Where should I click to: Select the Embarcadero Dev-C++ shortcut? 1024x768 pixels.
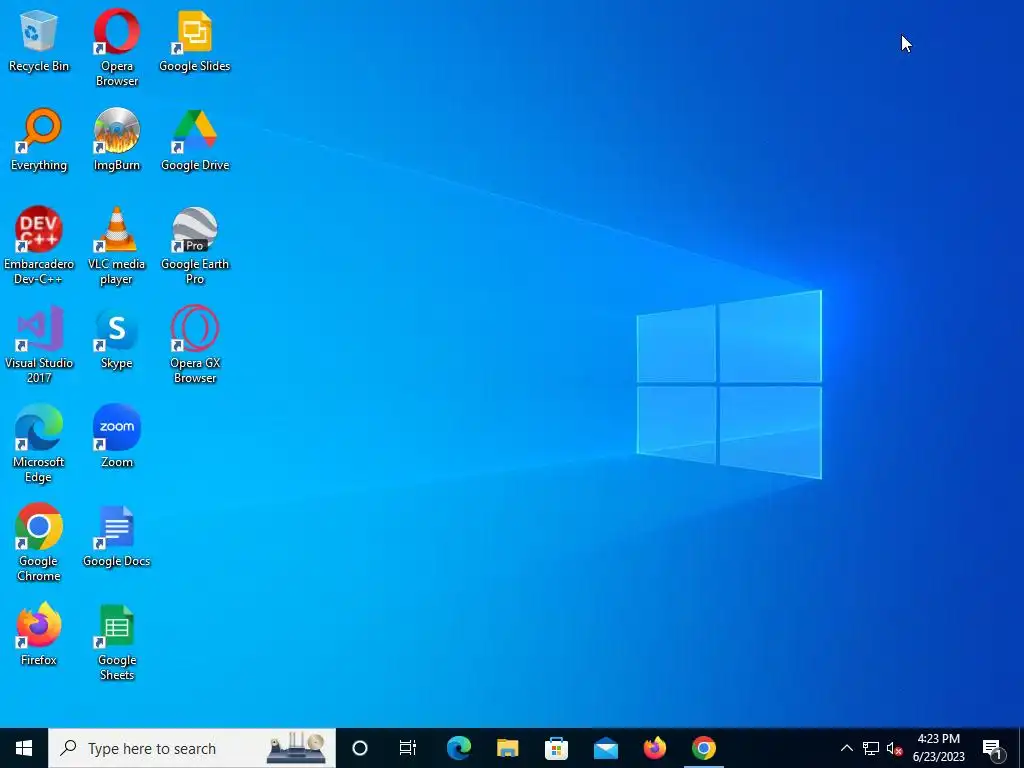39,246
